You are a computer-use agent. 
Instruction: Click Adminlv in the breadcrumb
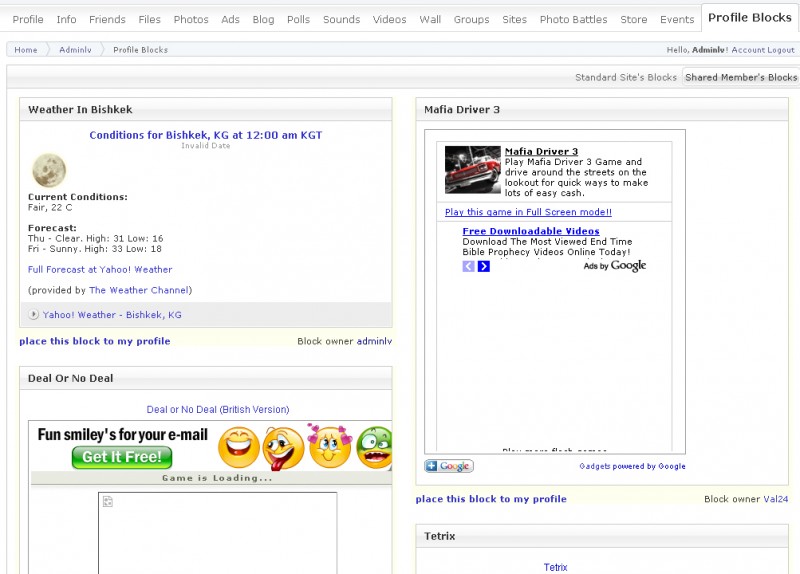point(76,49)
